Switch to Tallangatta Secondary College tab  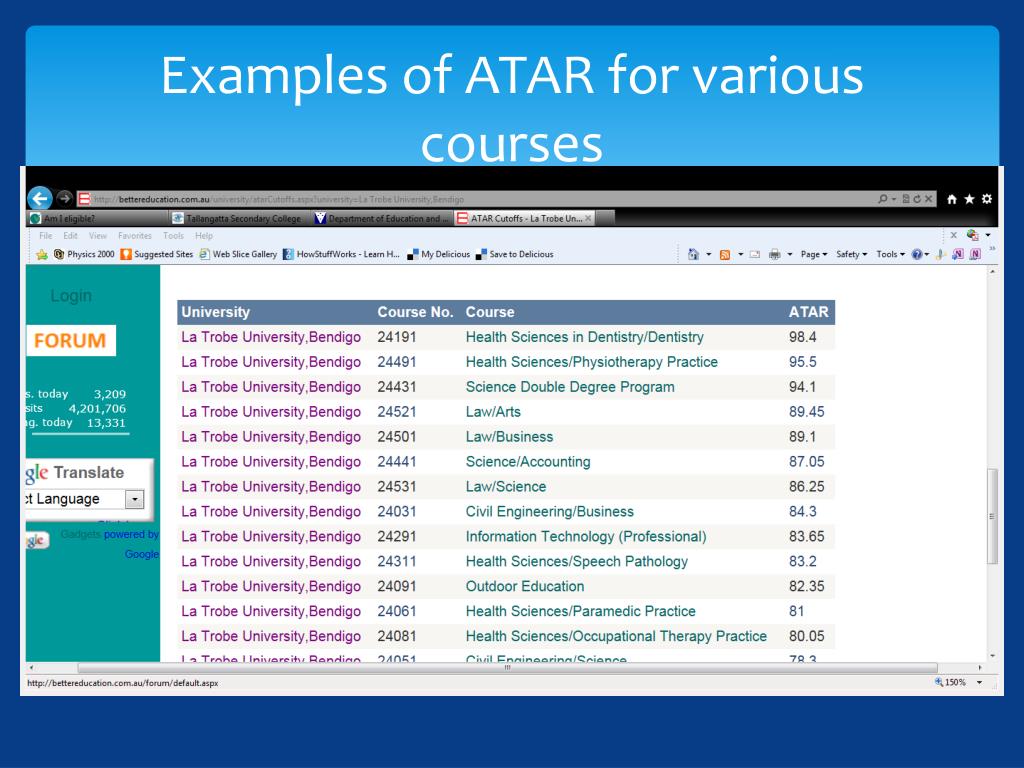239,218
